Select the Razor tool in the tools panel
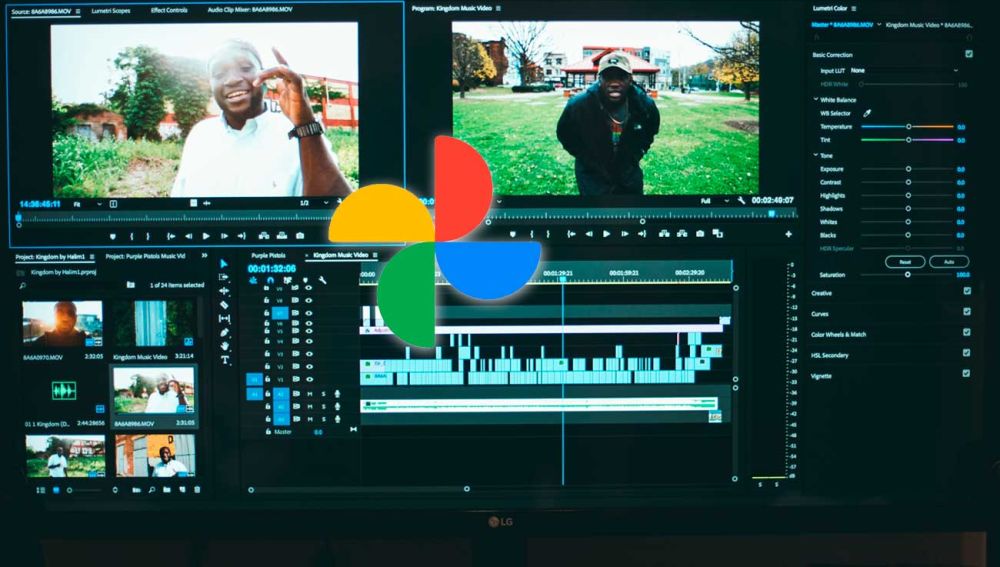Image resolution: width=1000 pixels, height=567 pixels. 224,305
